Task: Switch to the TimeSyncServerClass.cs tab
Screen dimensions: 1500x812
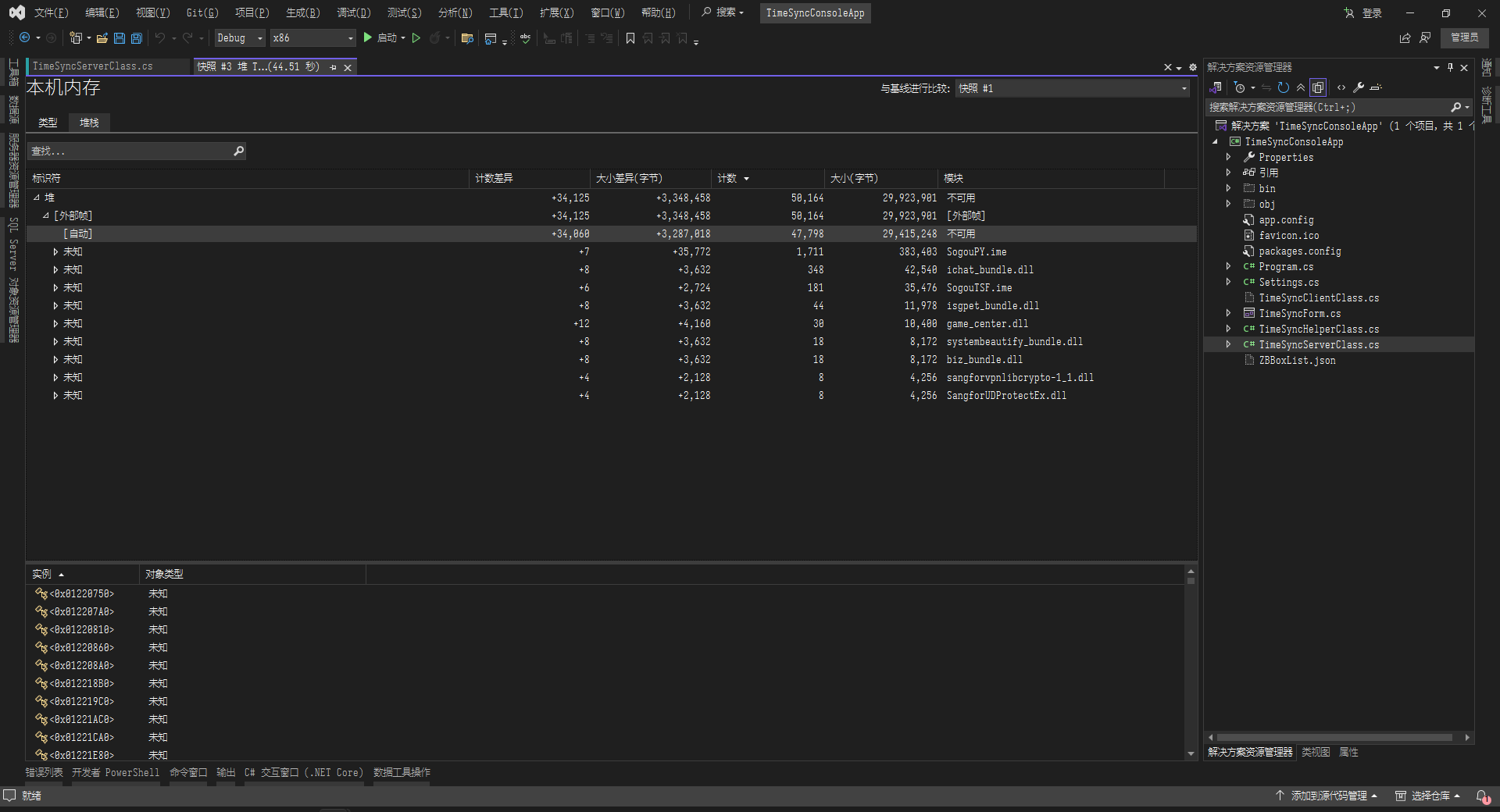Action: 93,66
